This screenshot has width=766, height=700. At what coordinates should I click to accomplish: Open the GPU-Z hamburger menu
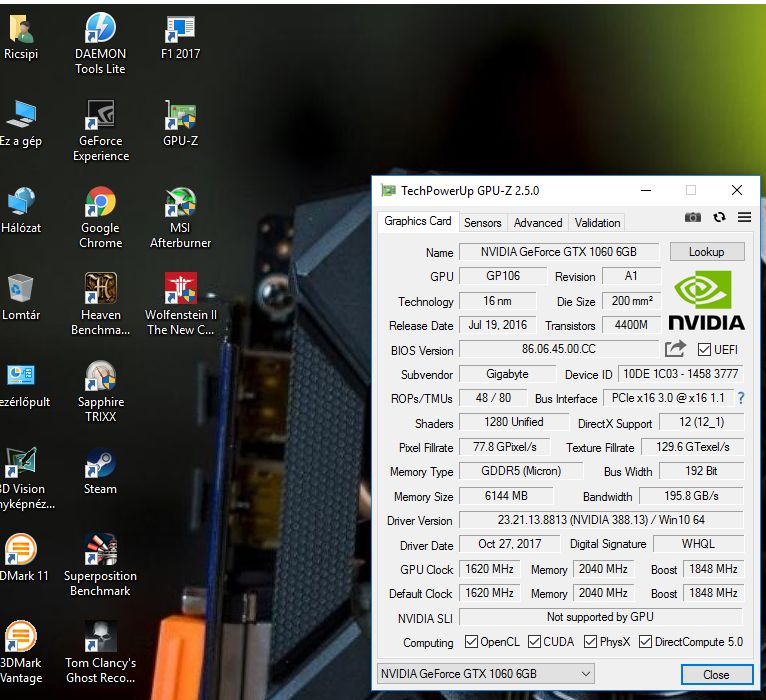(x=745, y=217)
